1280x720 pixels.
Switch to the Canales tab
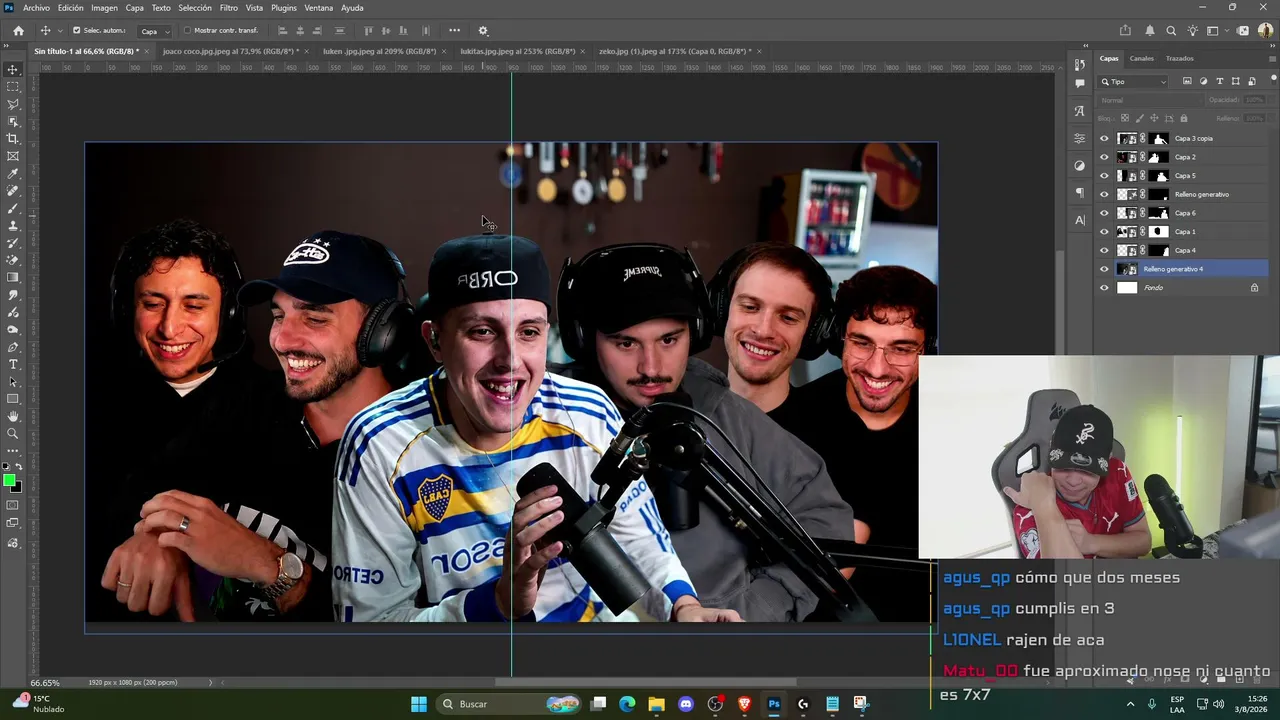coord(1141,58)
